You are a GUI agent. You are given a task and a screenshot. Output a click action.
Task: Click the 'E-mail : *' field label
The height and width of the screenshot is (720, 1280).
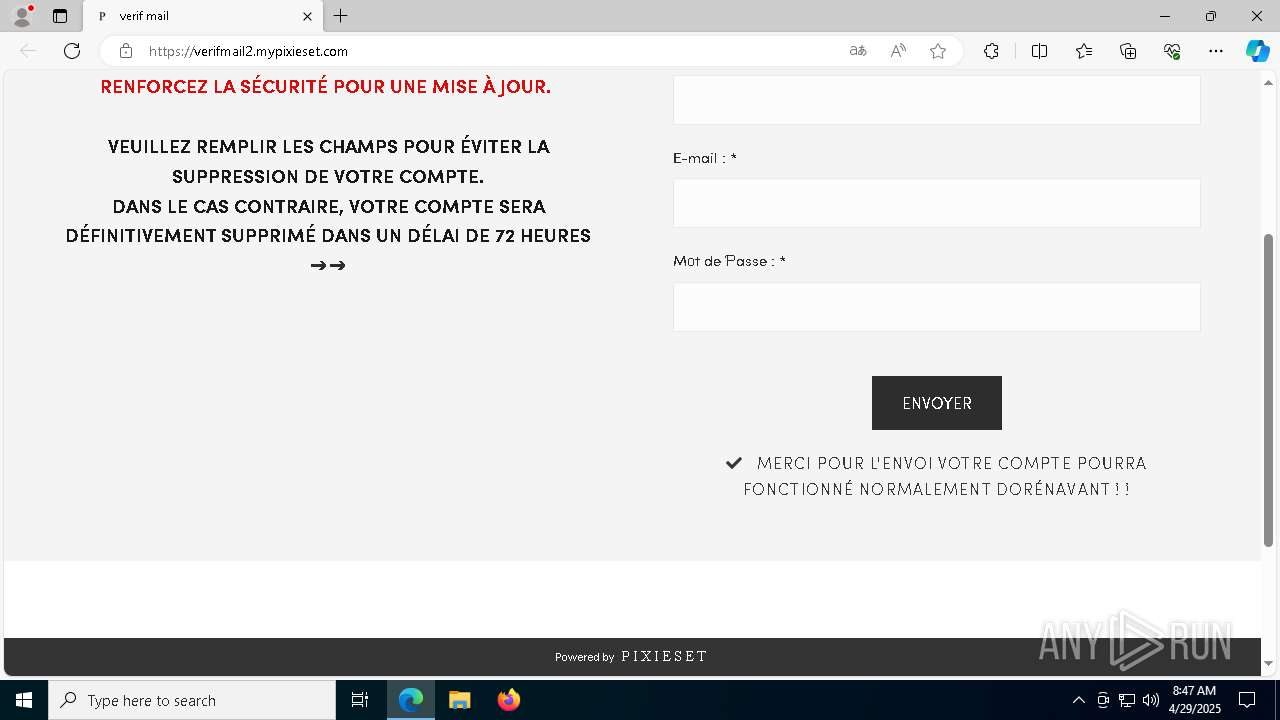[x=705, y=158]
